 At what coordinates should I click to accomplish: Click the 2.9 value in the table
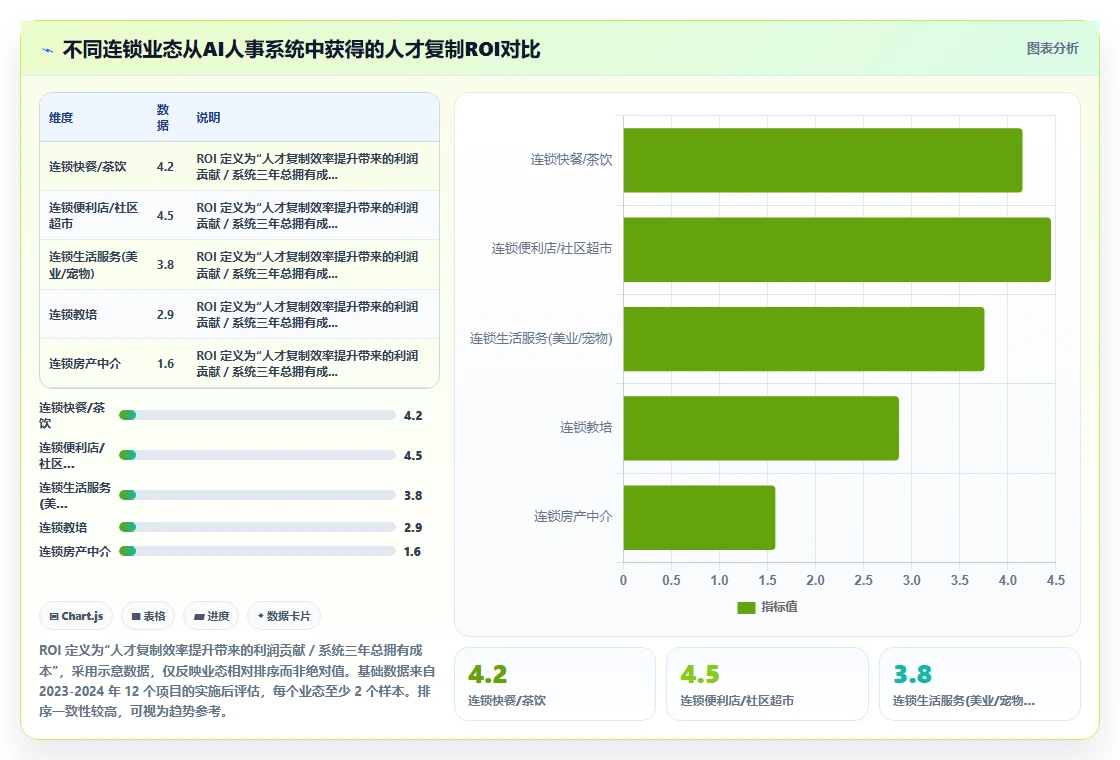165,314
